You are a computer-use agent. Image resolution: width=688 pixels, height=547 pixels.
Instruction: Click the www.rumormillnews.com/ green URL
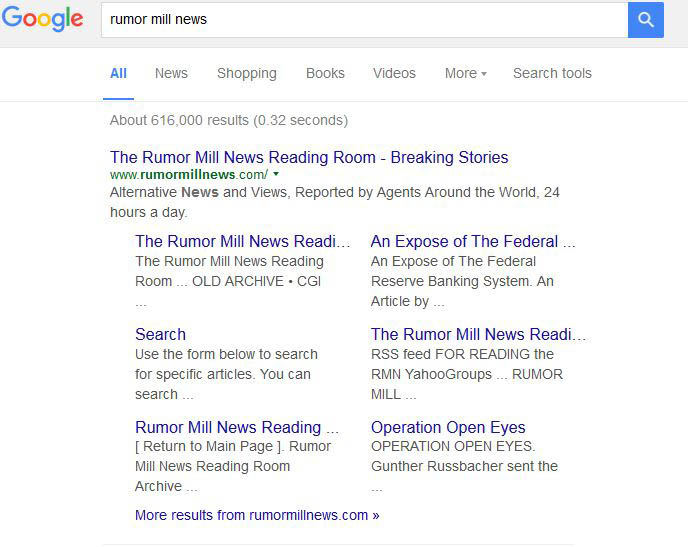pos(189,175)
